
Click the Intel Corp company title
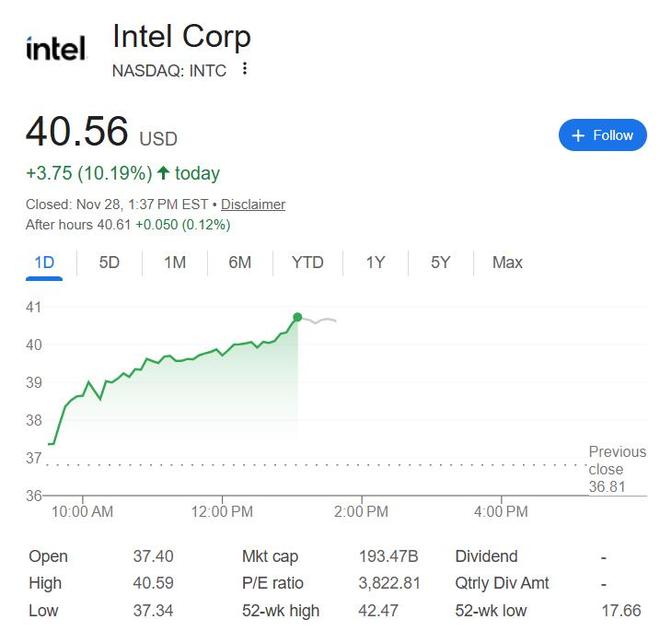pyautogui.click(x=181, y=36)
